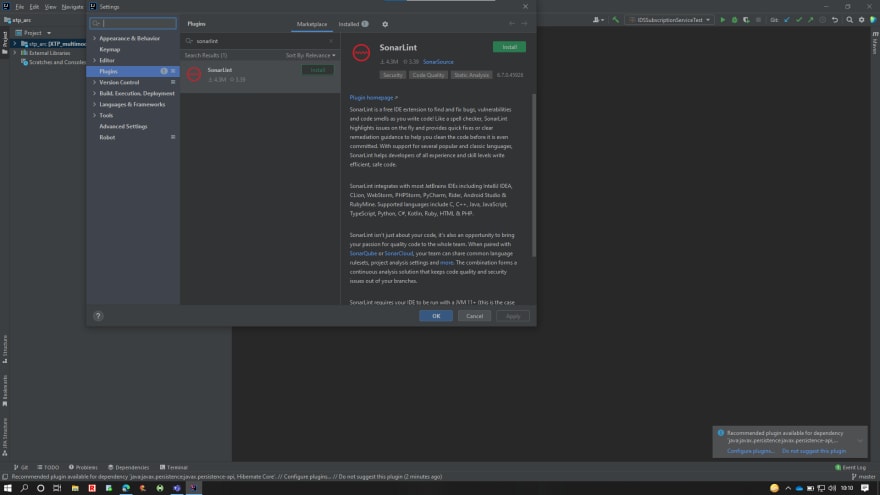Open the File menu

pyautogui.click(x=20, y=7)
